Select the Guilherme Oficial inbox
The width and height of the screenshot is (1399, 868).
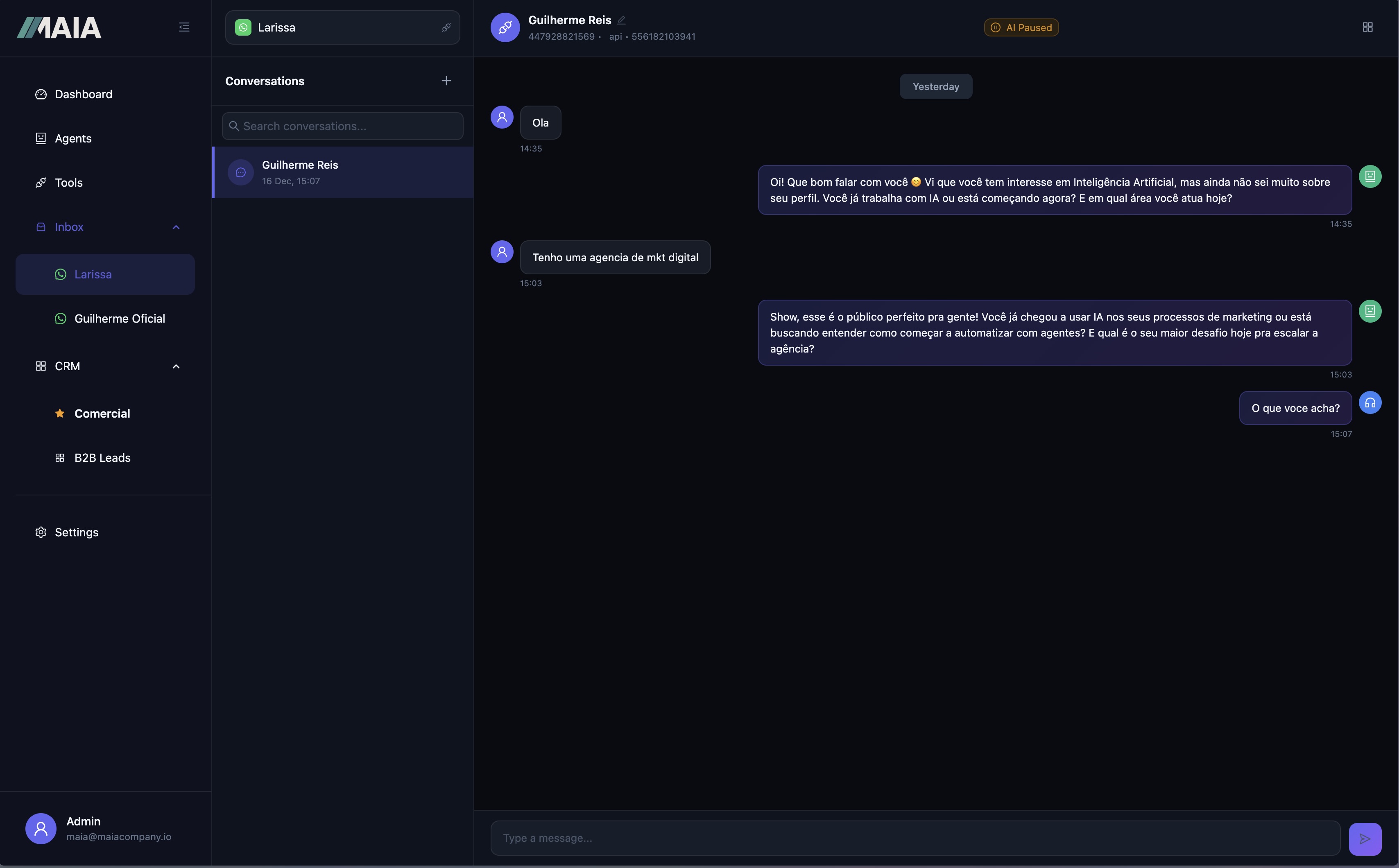tap(120, 319)
